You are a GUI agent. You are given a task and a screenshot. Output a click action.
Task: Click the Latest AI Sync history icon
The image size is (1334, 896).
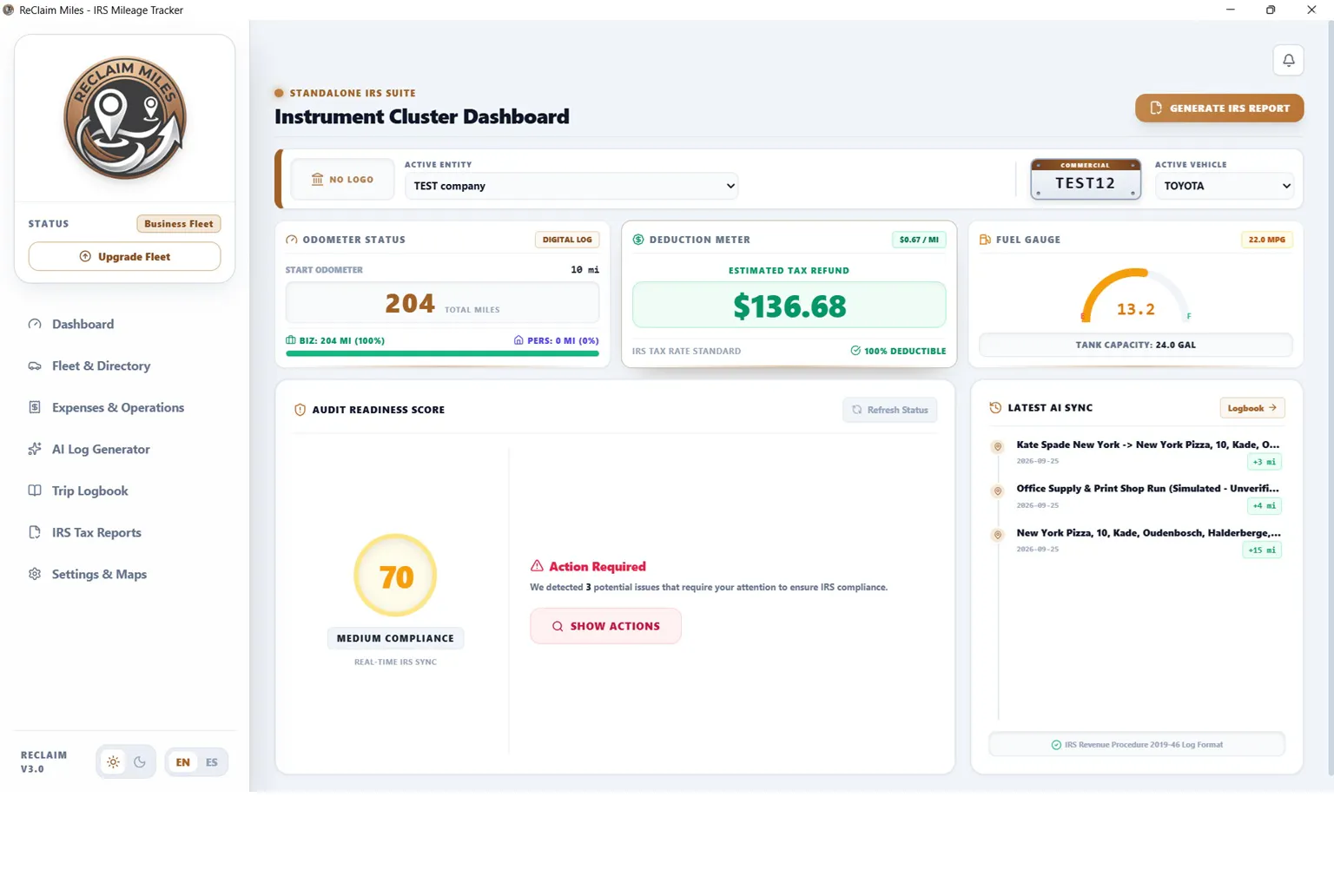pyautogui.click(x=995, y=407)
